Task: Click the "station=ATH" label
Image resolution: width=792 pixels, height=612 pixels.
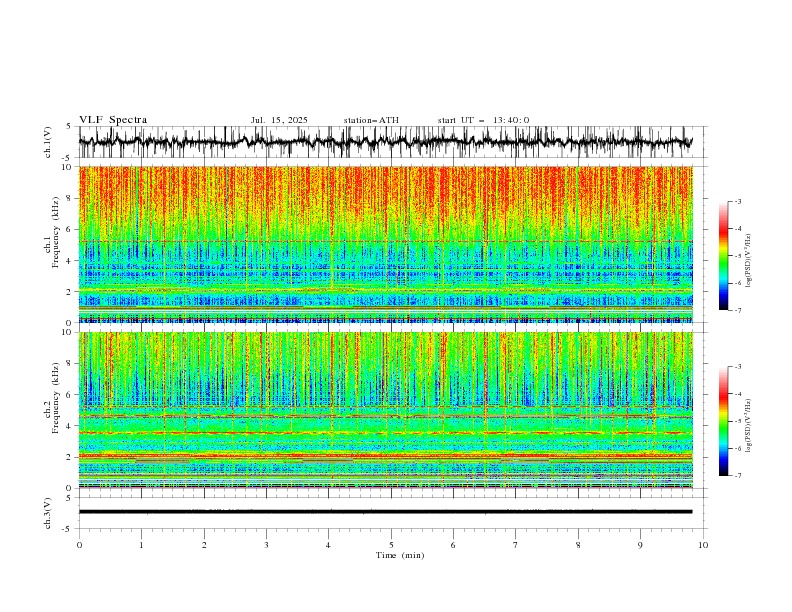Action: click(x=371, y=120)
